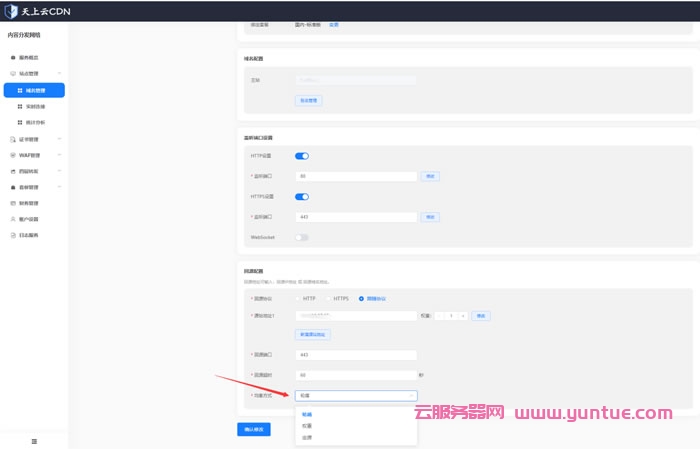
Task: Open 账户设置 from the sidebar
Action: click(x=29, y=219)
